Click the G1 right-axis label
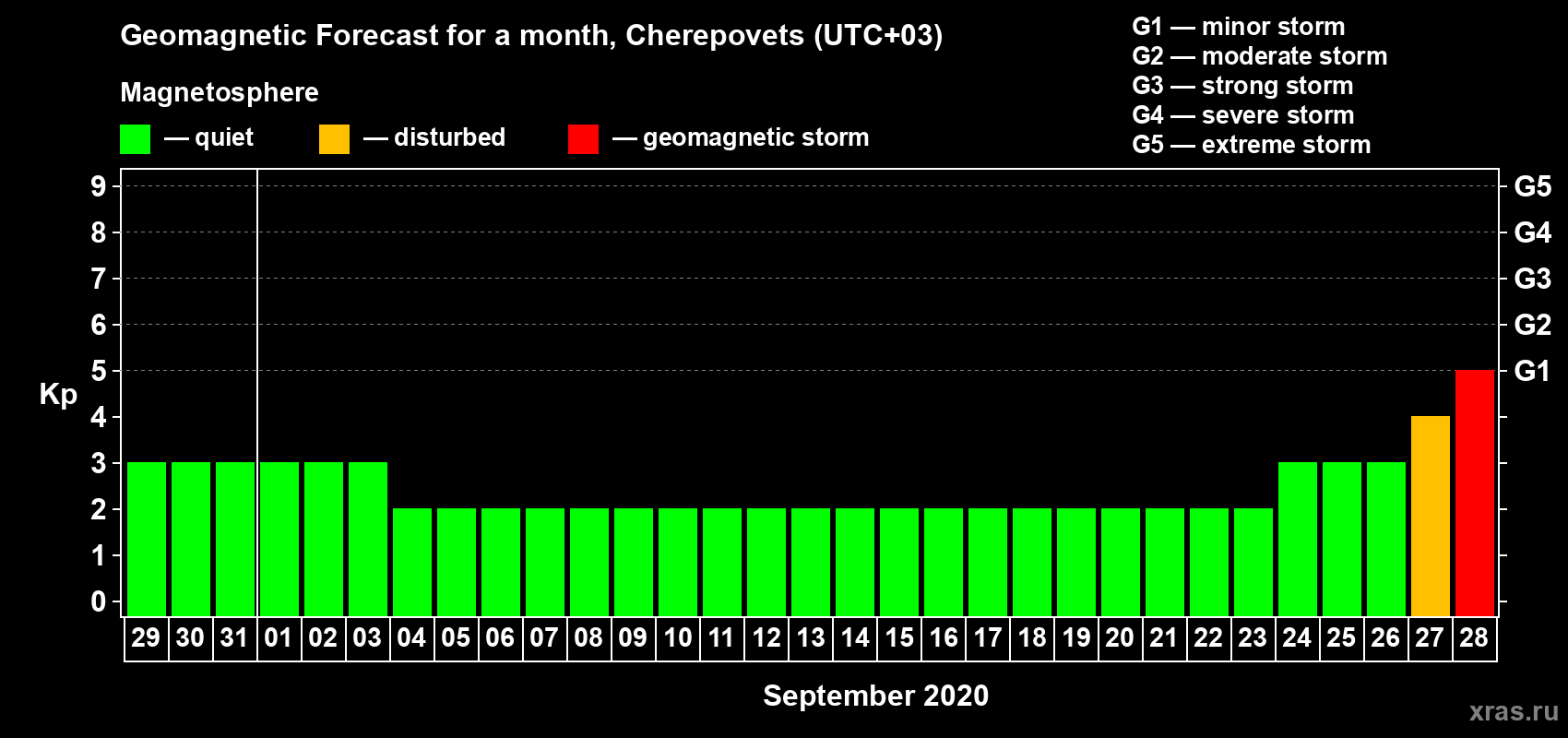 click(x=1533, y=371)
